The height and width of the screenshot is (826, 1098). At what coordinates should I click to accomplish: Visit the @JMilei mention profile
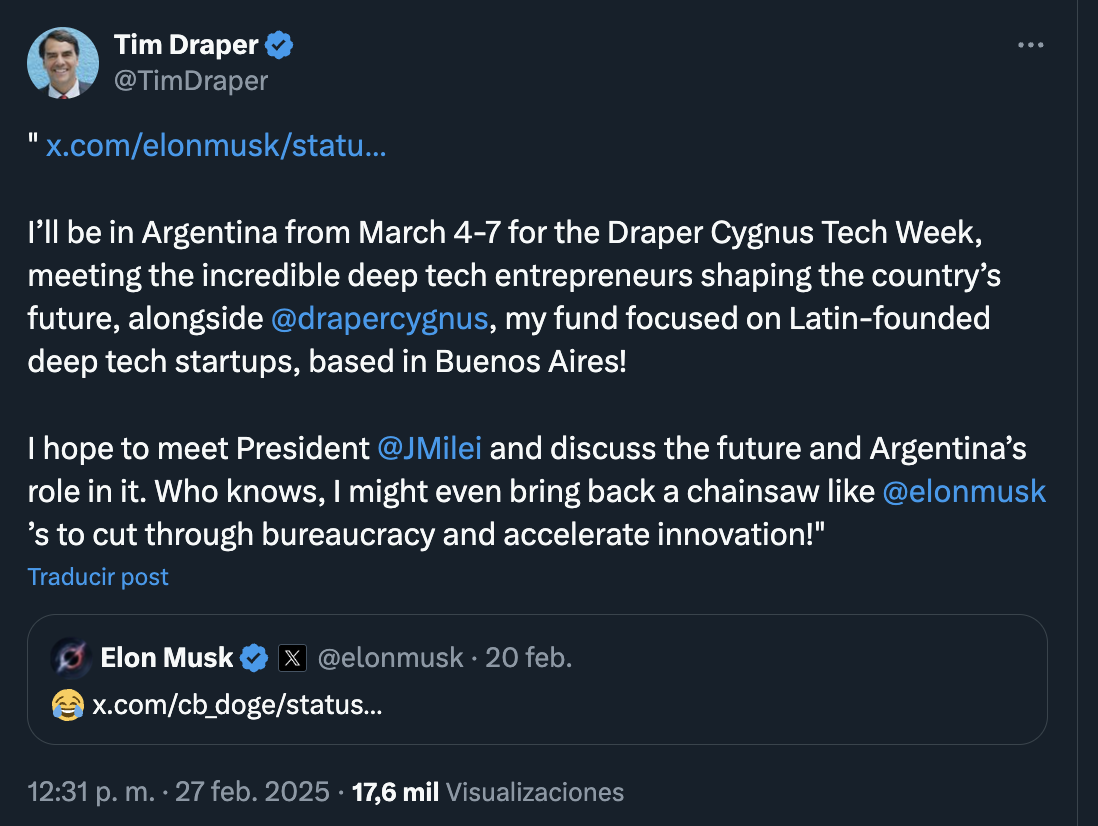(430, 448)
